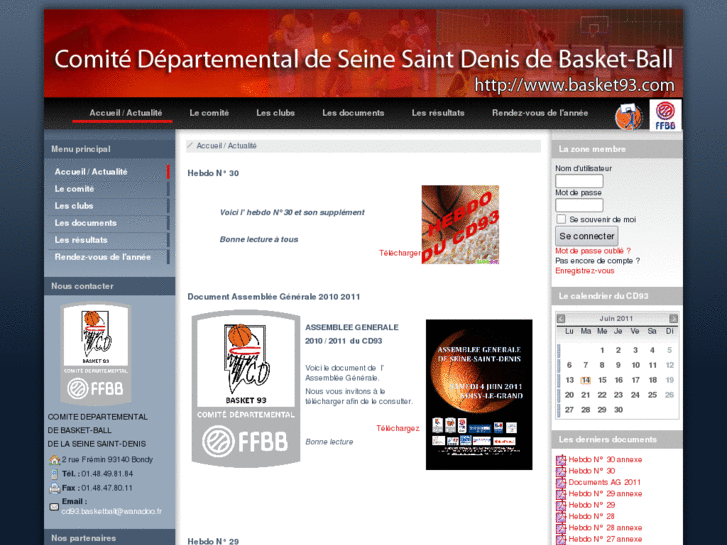Click PDF icon beside Hebdo N° 29 annexe

561,494
